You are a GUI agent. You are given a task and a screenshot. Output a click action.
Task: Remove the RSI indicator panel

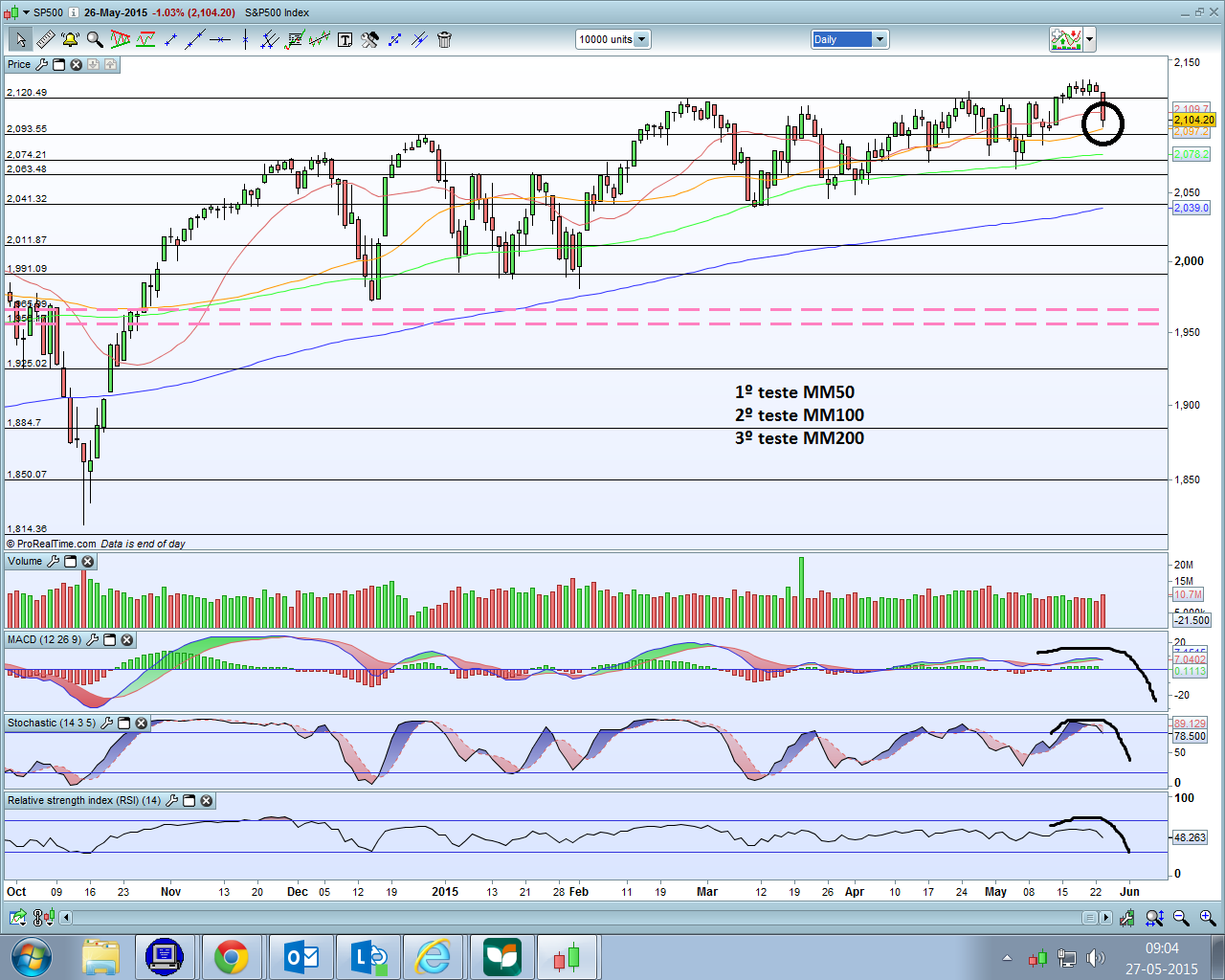206,800
